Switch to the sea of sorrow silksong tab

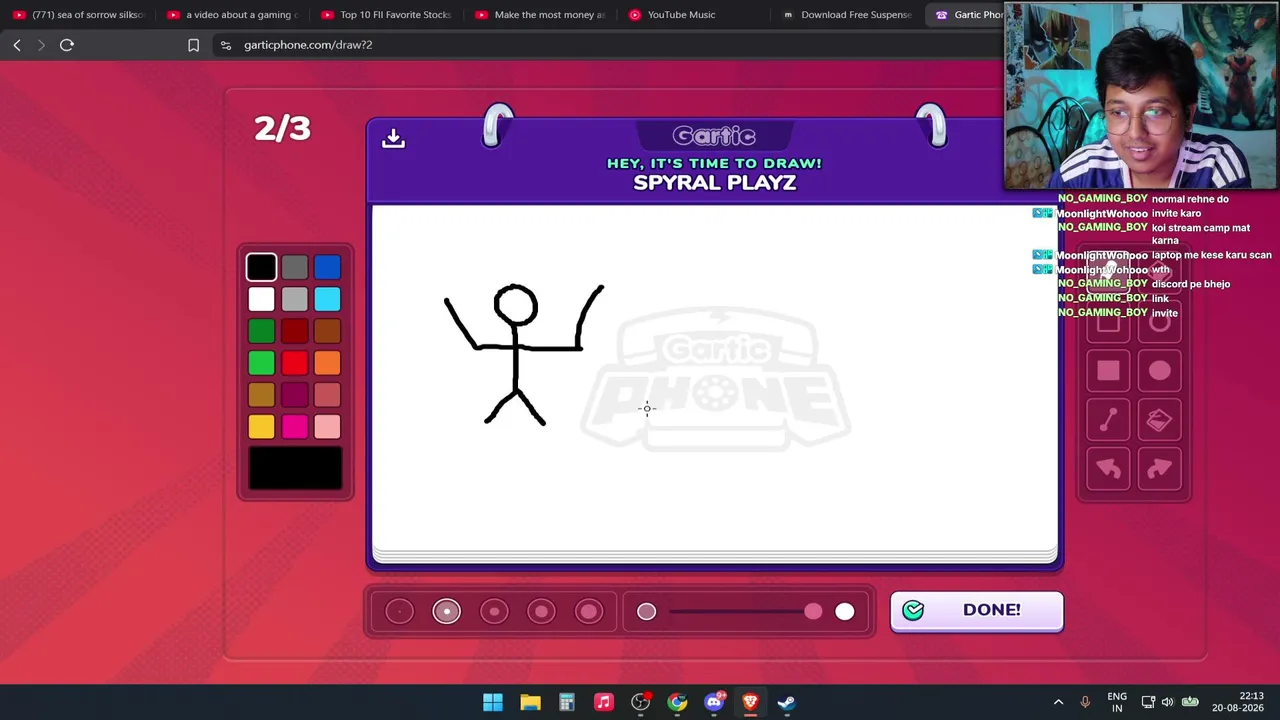[80, 15]
